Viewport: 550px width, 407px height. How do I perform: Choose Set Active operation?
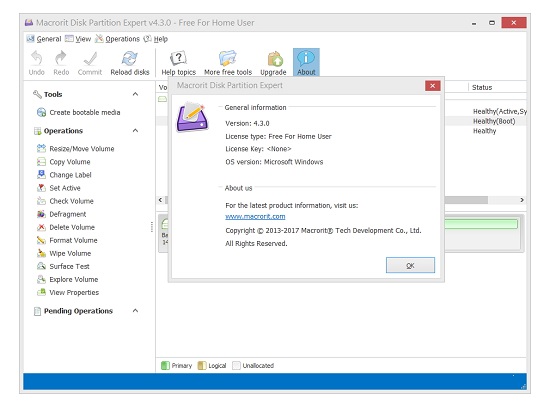click(59, 188)
